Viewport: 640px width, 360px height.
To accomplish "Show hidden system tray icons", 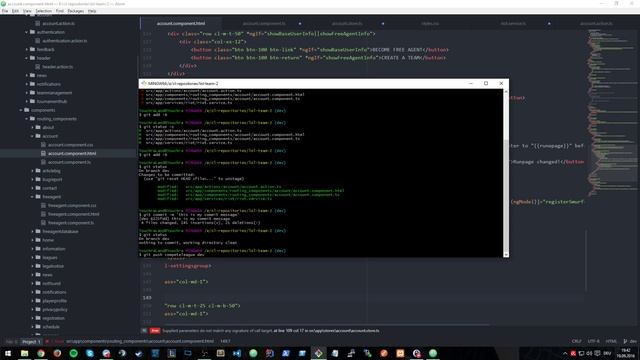I will pyautogui.click(x=565, y=353).
